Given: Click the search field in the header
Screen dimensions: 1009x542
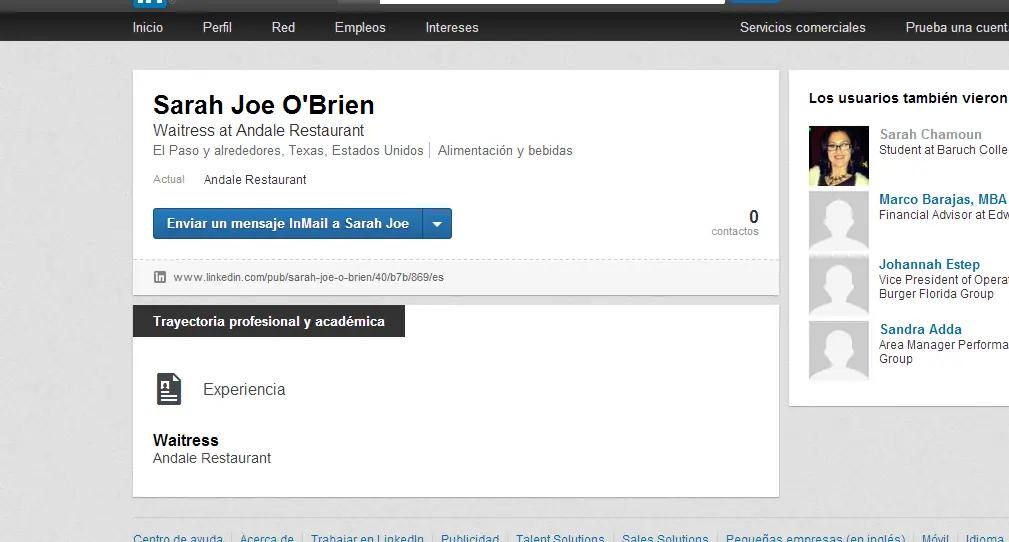Looking at the screenshot, I should pyautogui.click(x=552, y=3).
